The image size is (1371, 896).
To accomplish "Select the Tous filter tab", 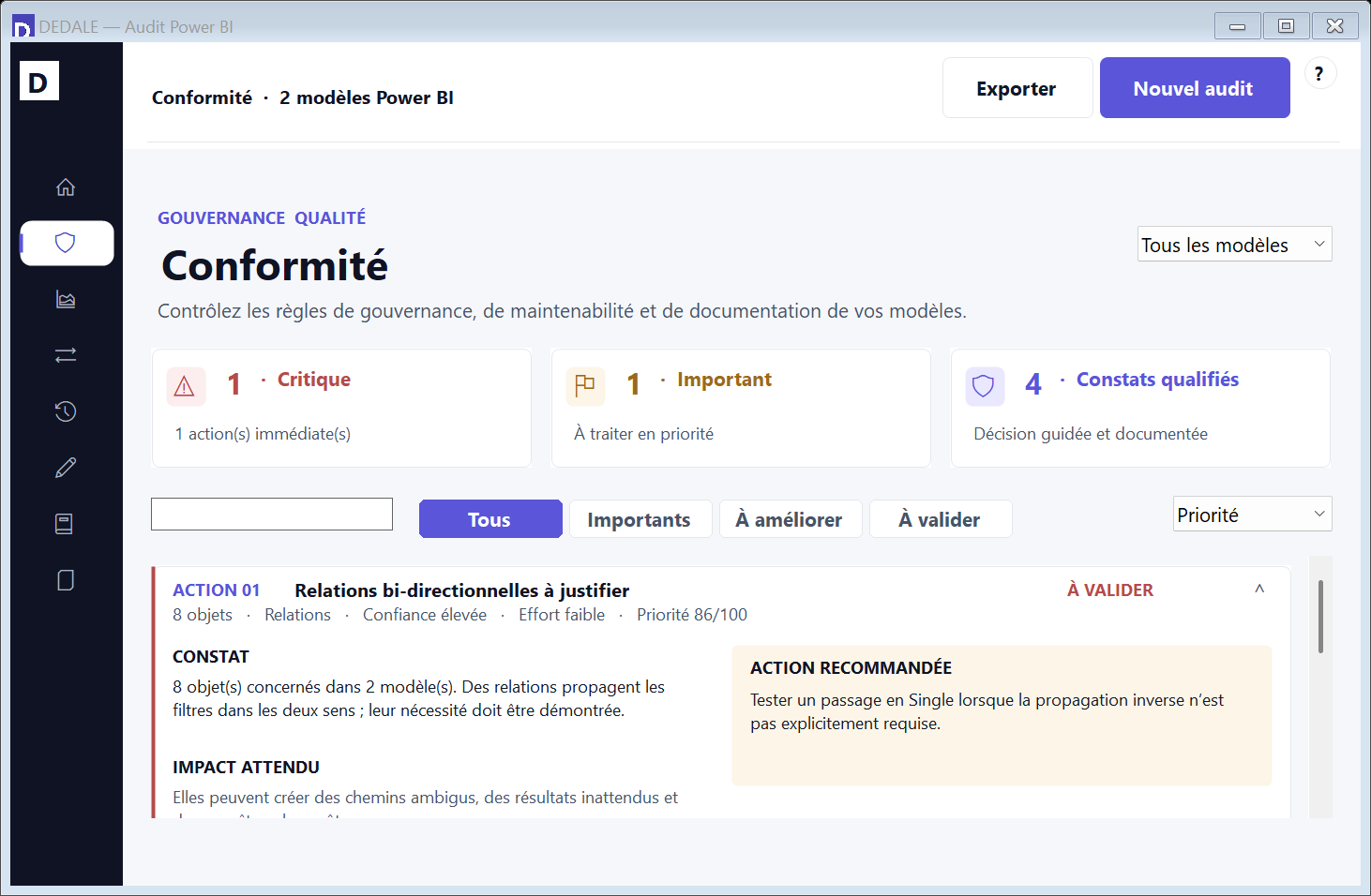I will 490,519.
